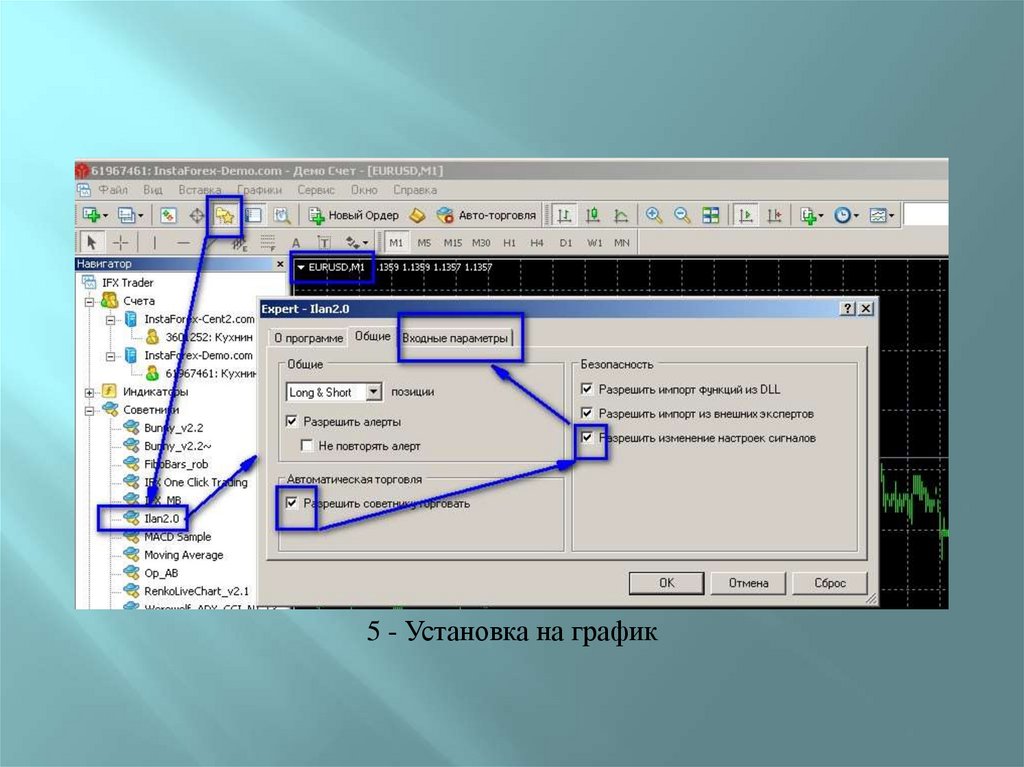Expand the Индикаторы tree node

click(x=89, y=392)
